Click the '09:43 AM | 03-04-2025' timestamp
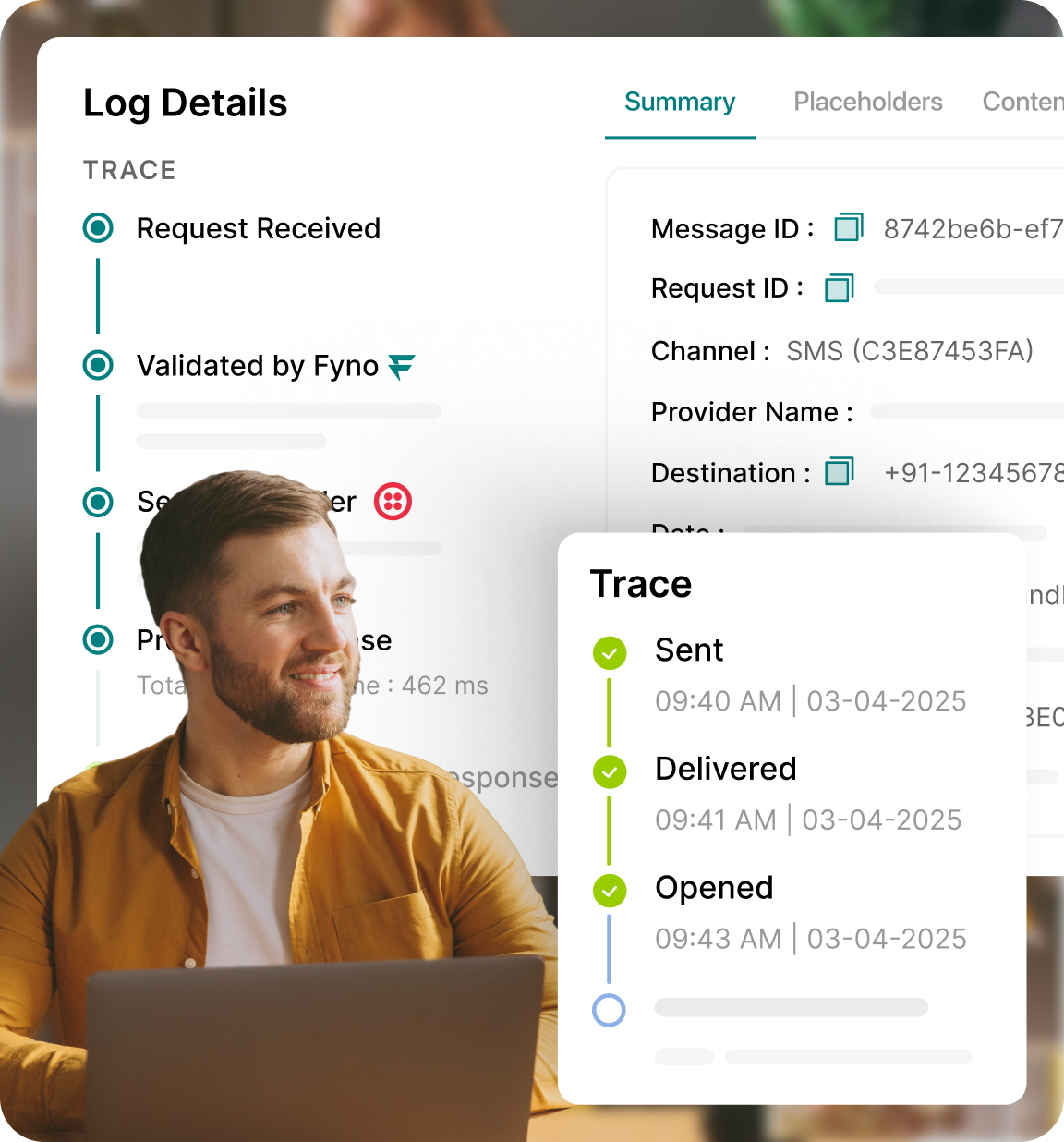 (x=811, y=939)
